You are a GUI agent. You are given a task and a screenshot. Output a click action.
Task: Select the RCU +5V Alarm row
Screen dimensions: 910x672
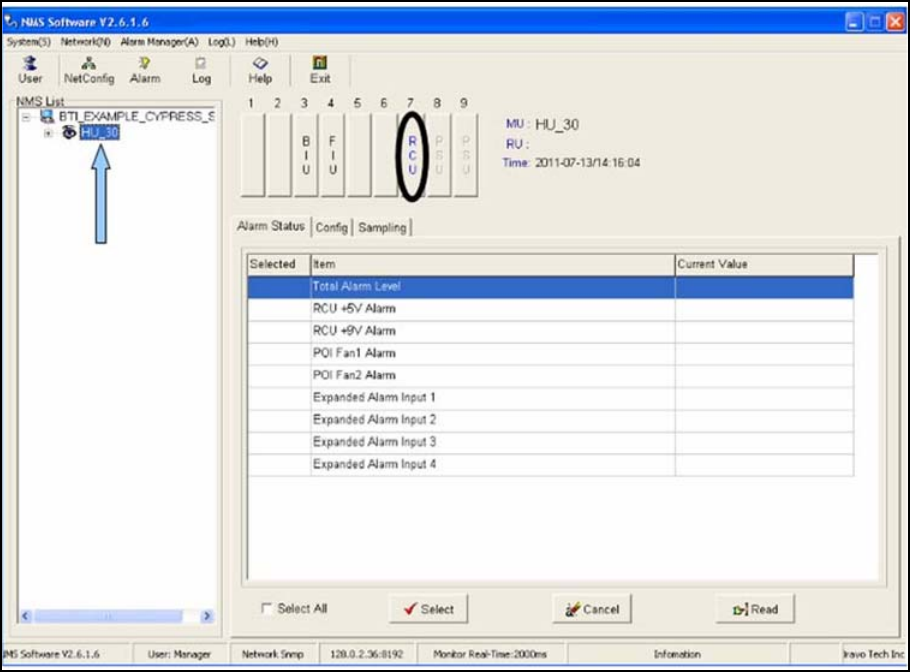click(550, 309)
